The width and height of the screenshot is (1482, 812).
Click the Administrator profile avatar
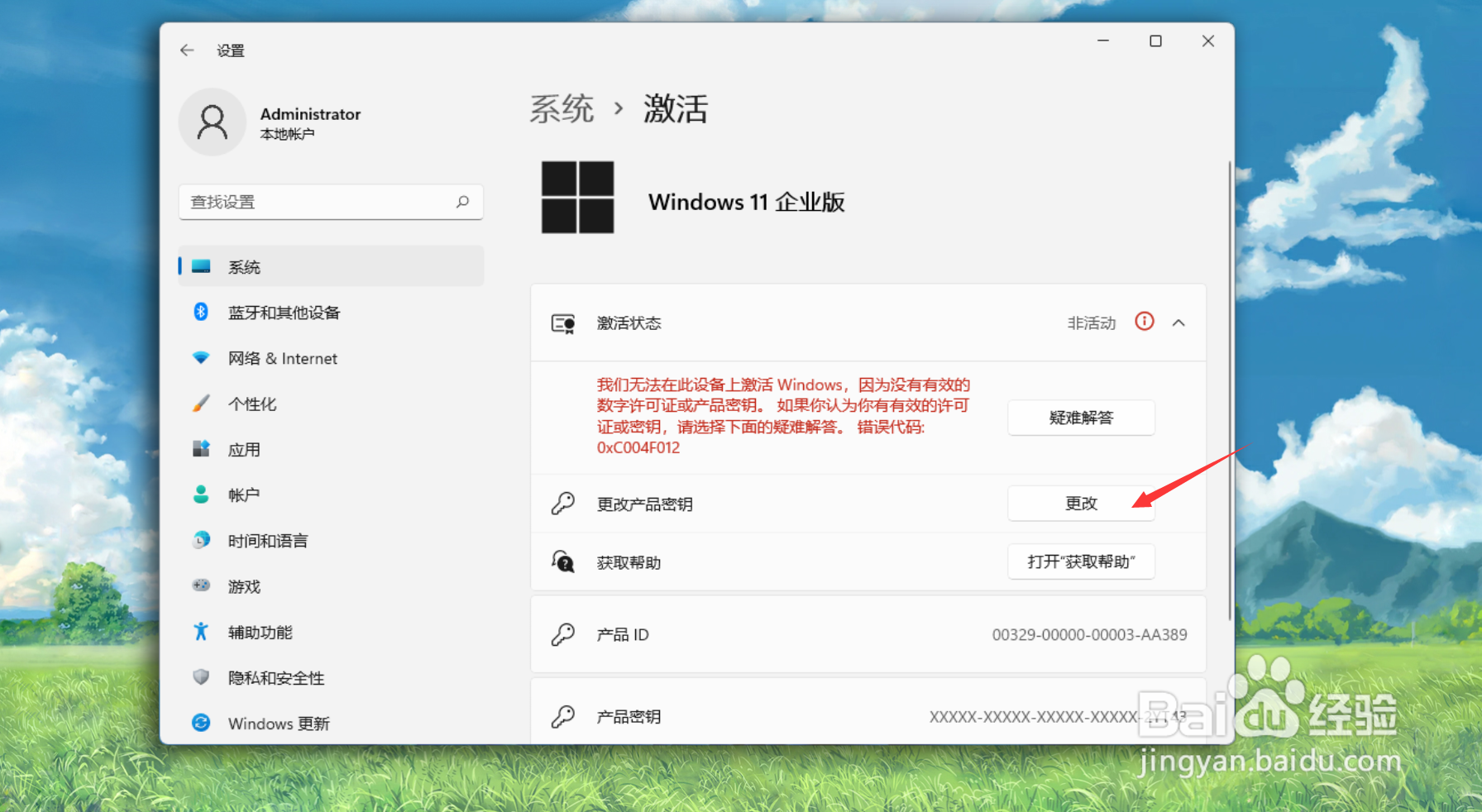tap(213, 122)
